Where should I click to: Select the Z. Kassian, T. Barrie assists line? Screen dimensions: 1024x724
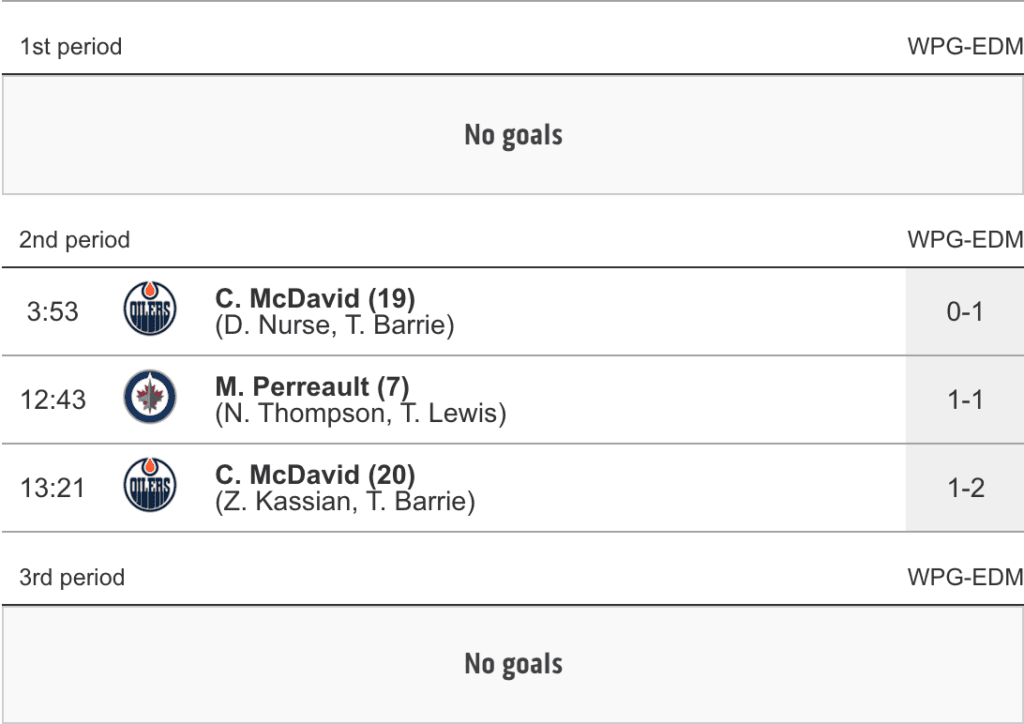345,501
